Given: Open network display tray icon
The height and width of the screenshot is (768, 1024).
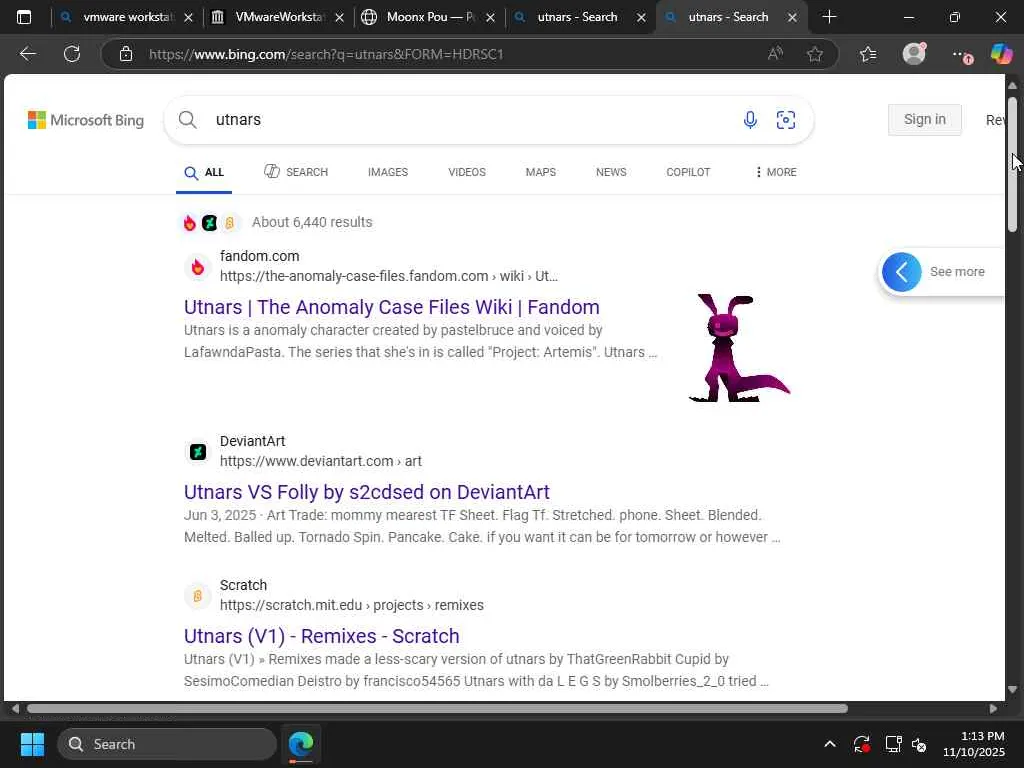Looking at the screenshot, I should 893,744.
